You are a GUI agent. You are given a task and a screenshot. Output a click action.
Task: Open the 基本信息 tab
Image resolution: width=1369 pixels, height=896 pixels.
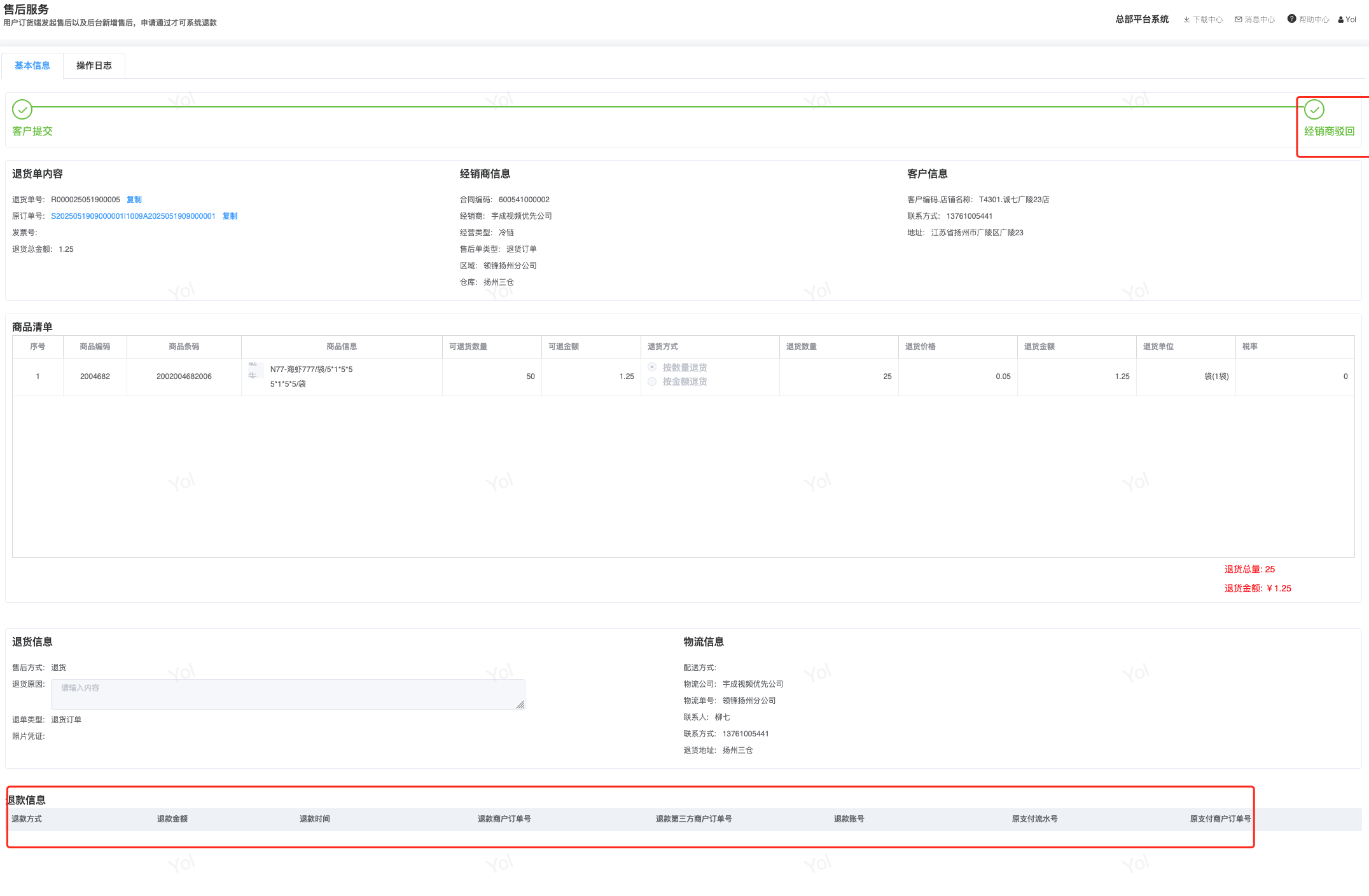pyautogui.click(x=32, y=65)
